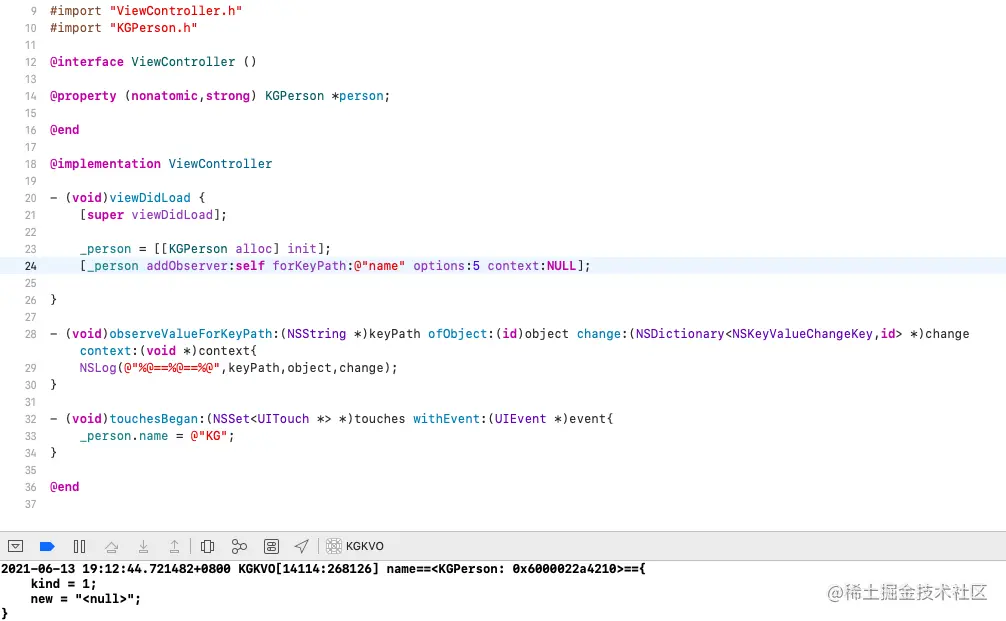Click 'new = "<null>";' in console output
Screen dimensions: 1006x621
(85, 599)
